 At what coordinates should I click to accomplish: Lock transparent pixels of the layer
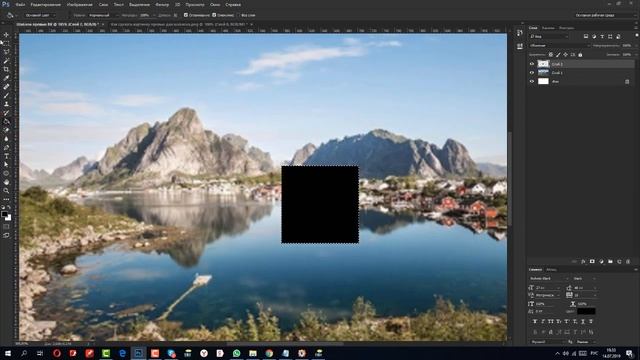pyautogui.click(x=551, y=54)
